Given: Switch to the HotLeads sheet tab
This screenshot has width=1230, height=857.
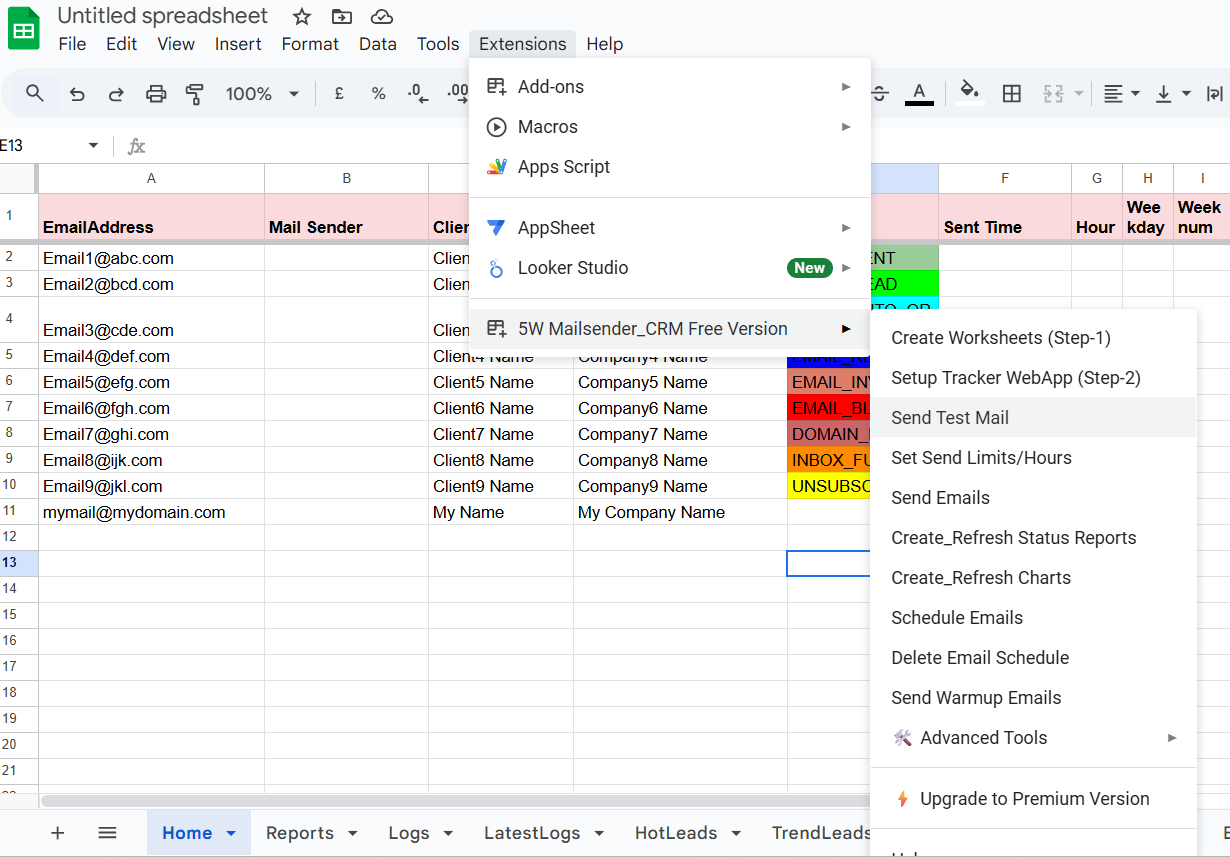Looking at the screenshot, I should click(676, 833).
